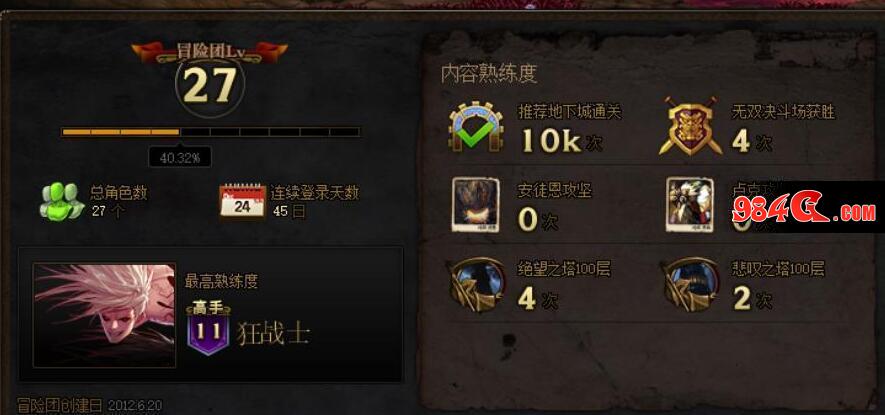The width and height of the screenshot is (885, 415).
Task: Click the red calendar login streak icon
Action: coord(242,202)
